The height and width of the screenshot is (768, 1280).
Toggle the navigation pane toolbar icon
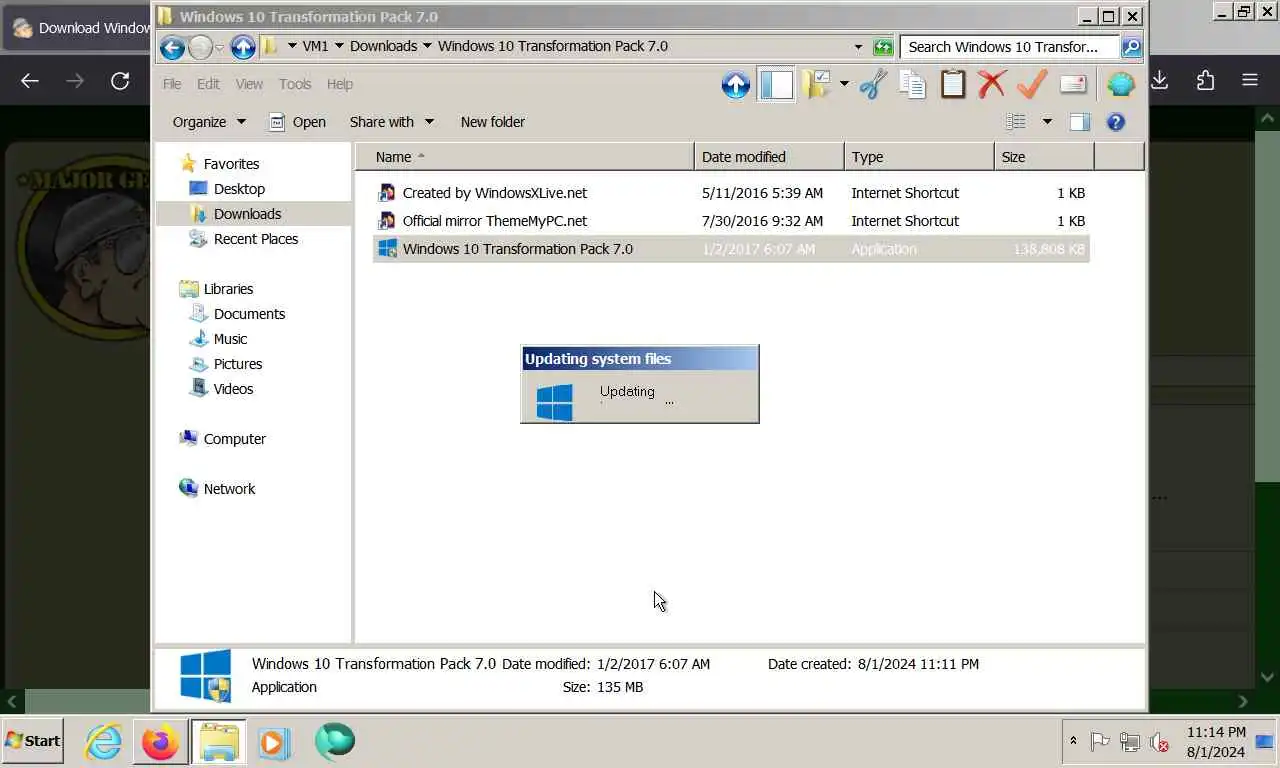(x=776, y=85)
